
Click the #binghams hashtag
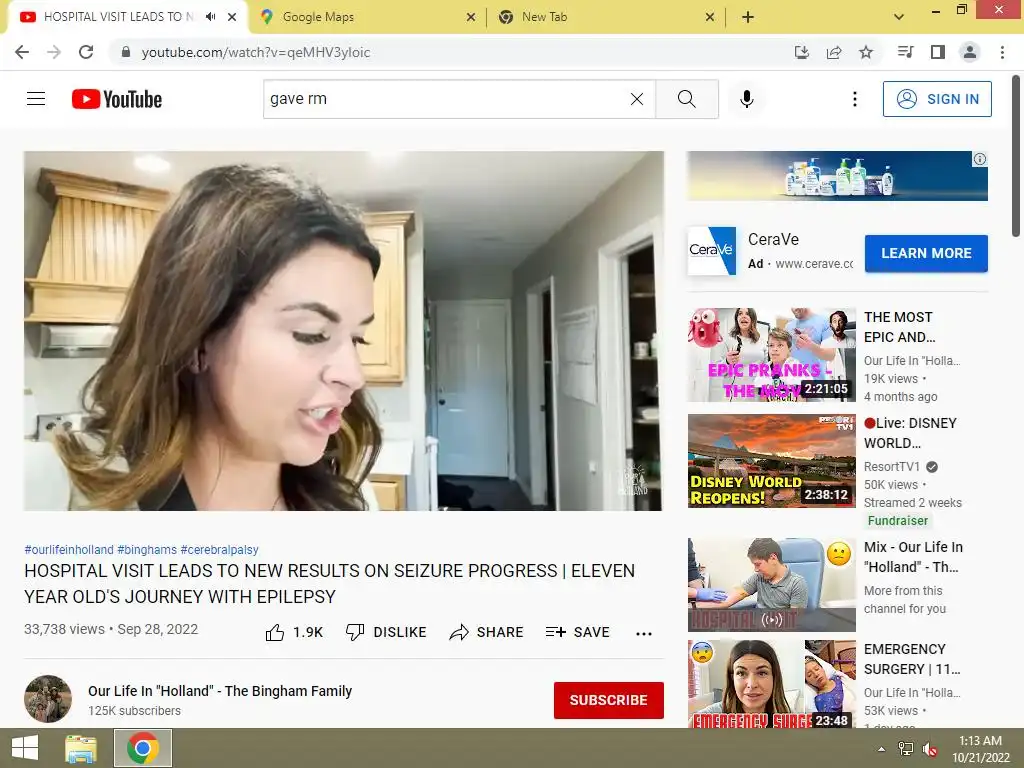[x=147, y=550]
